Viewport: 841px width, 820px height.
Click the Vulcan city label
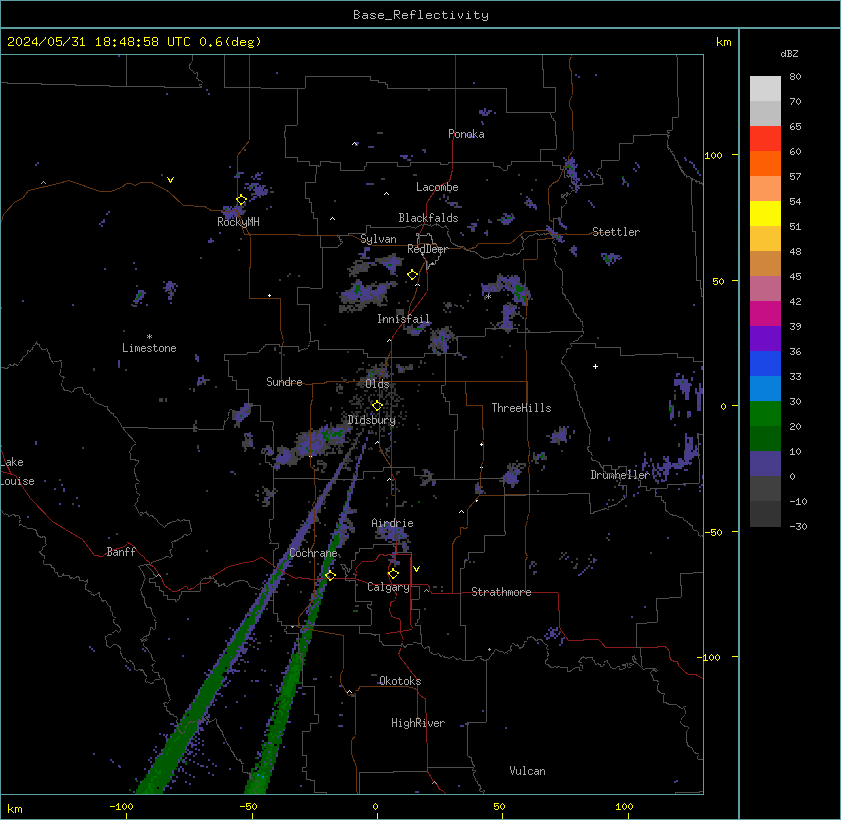[527, 771]
